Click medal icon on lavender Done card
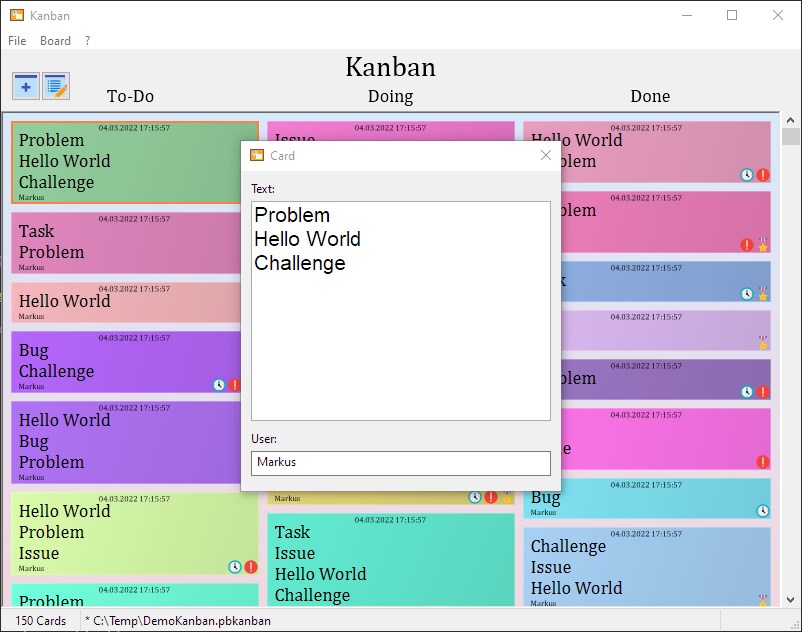This screenshot has width=802, height=632. [x=763, y=343]
